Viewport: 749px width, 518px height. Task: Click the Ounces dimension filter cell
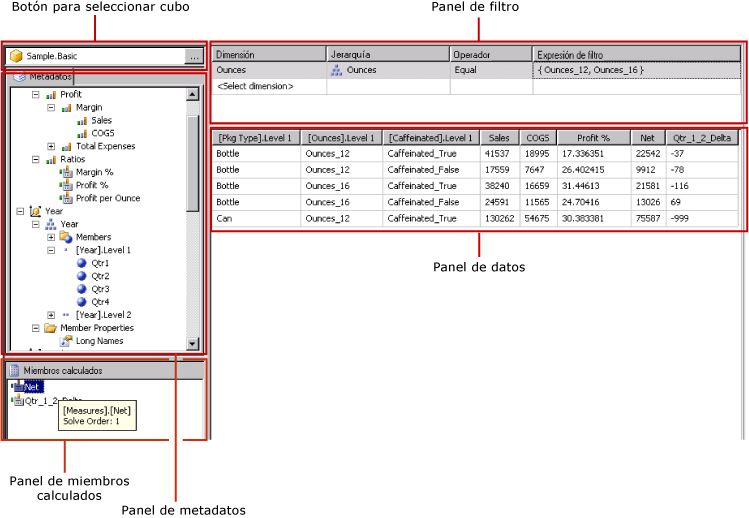pos(269,70)
